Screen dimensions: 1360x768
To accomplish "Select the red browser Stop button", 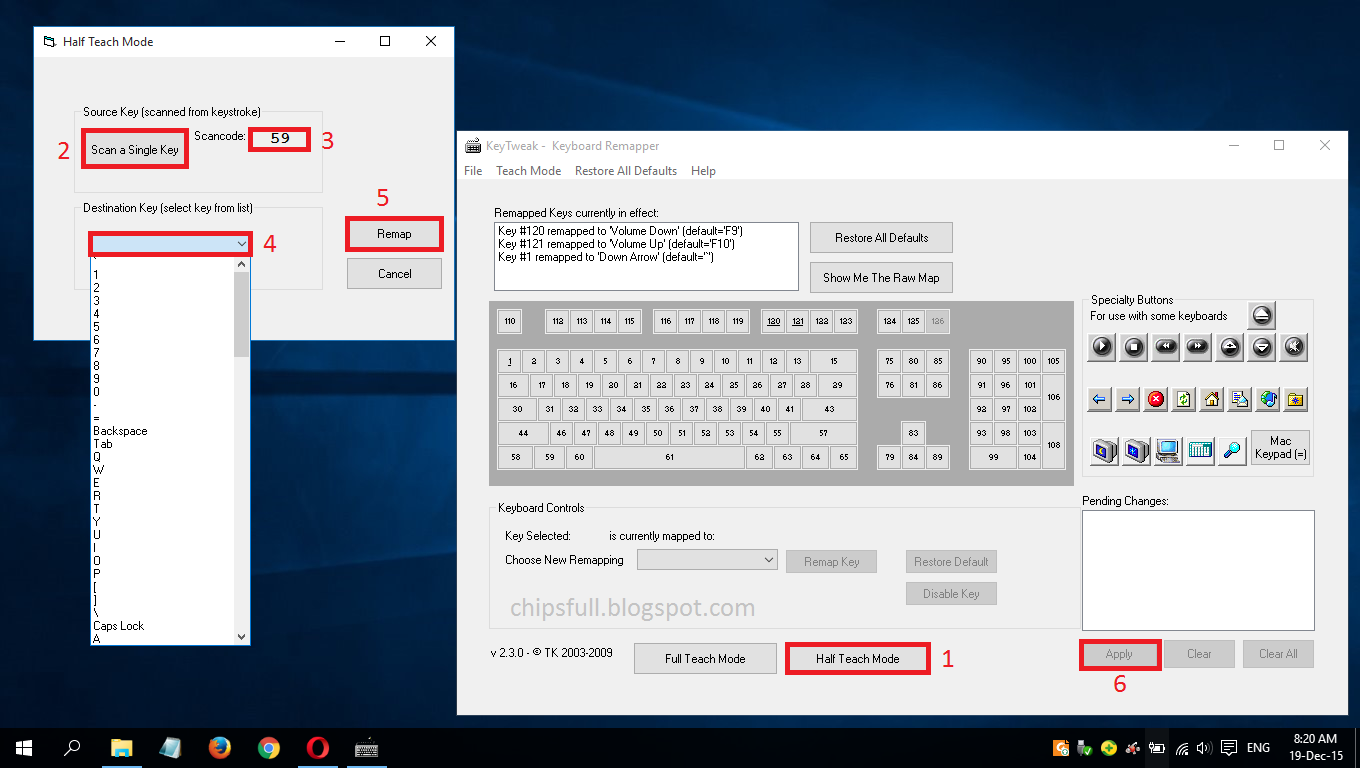I will click(1156, 399).
